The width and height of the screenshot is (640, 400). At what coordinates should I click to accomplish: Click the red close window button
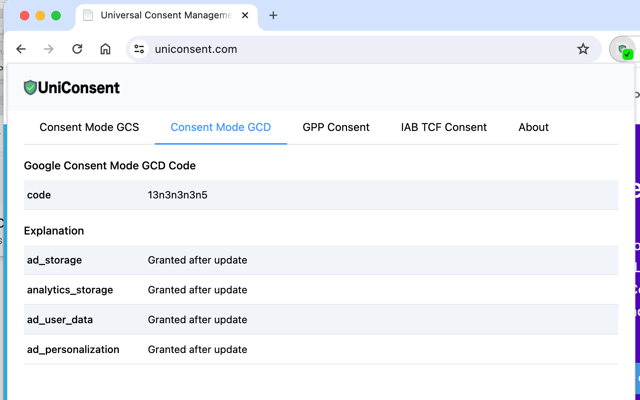[x=24, y=16]
